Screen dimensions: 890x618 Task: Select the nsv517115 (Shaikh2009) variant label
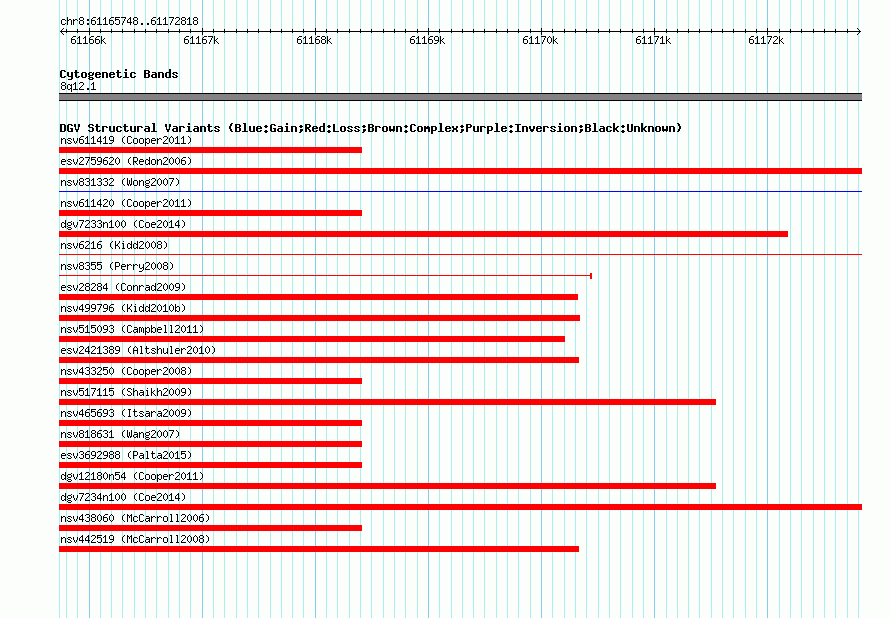tap(126, 392)
